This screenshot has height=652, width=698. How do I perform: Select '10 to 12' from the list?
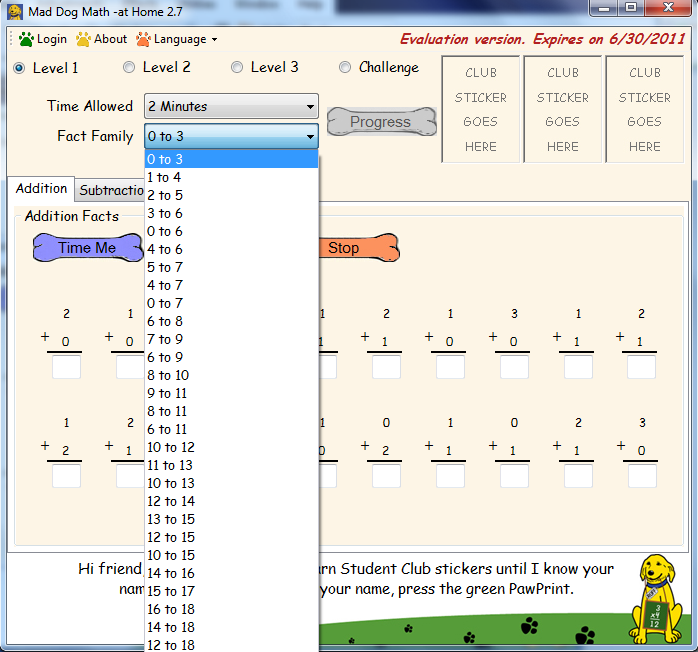[231, 447]
